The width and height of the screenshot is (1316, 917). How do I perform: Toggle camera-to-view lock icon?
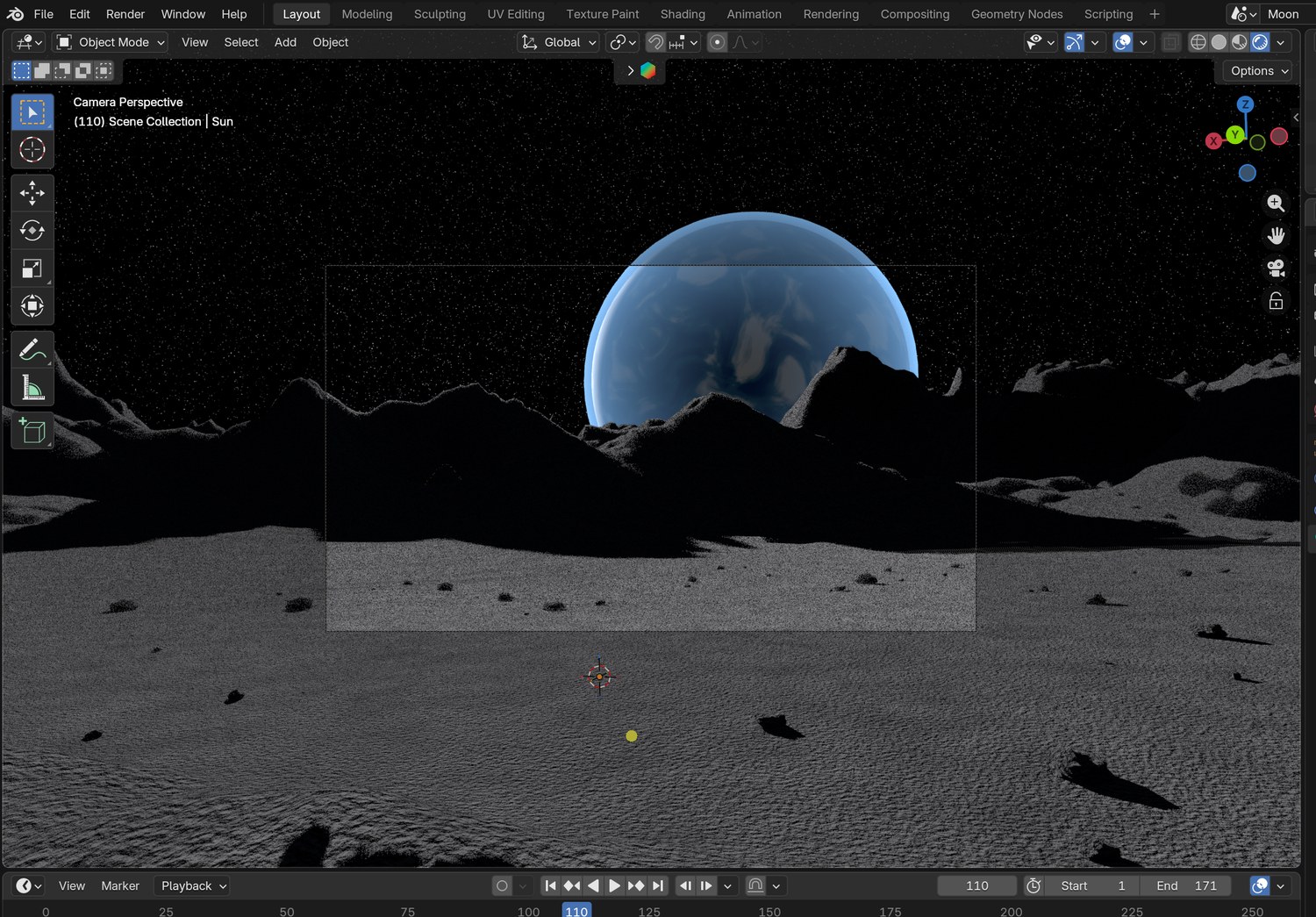tap(1276, 302)
